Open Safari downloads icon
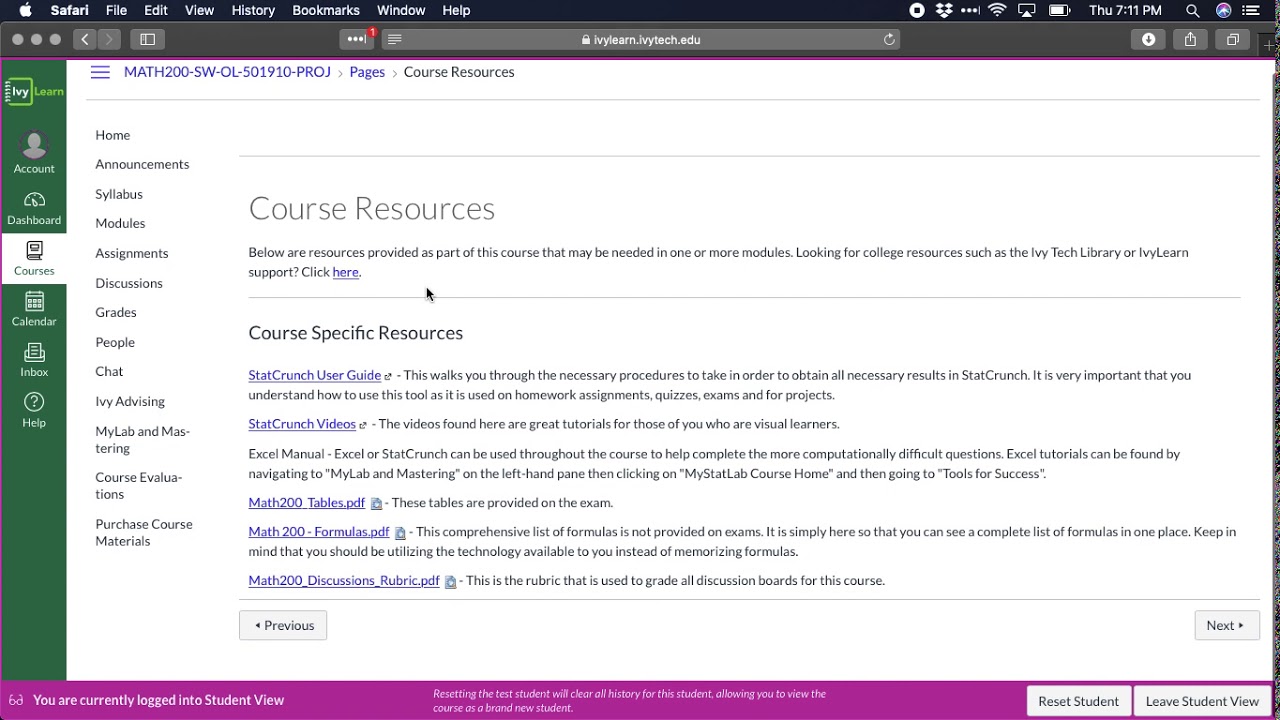Viewport: 1280px width, 720px height. [1148, 39]
